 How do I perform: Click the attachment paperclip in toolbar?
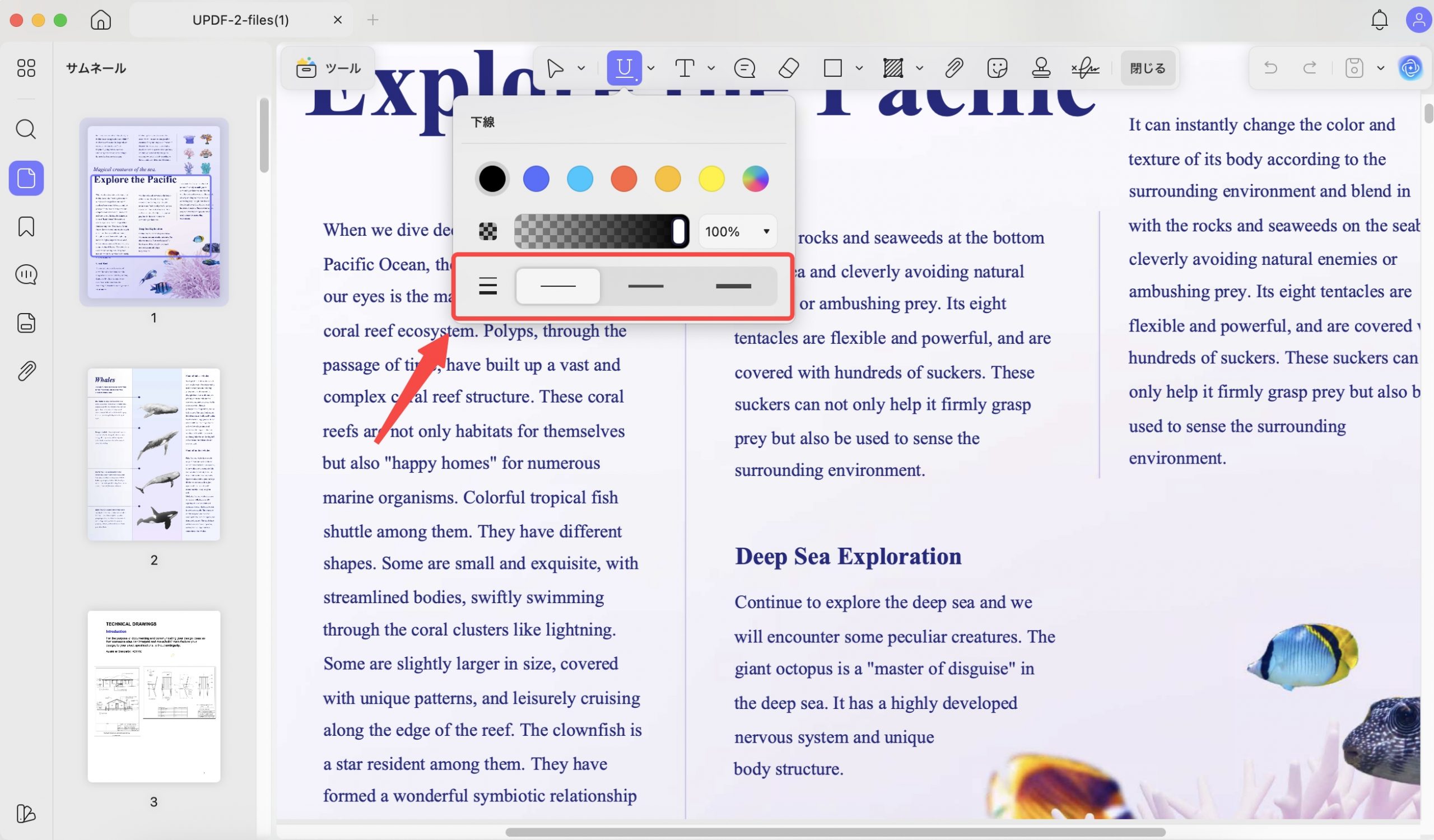pos(954,68)
